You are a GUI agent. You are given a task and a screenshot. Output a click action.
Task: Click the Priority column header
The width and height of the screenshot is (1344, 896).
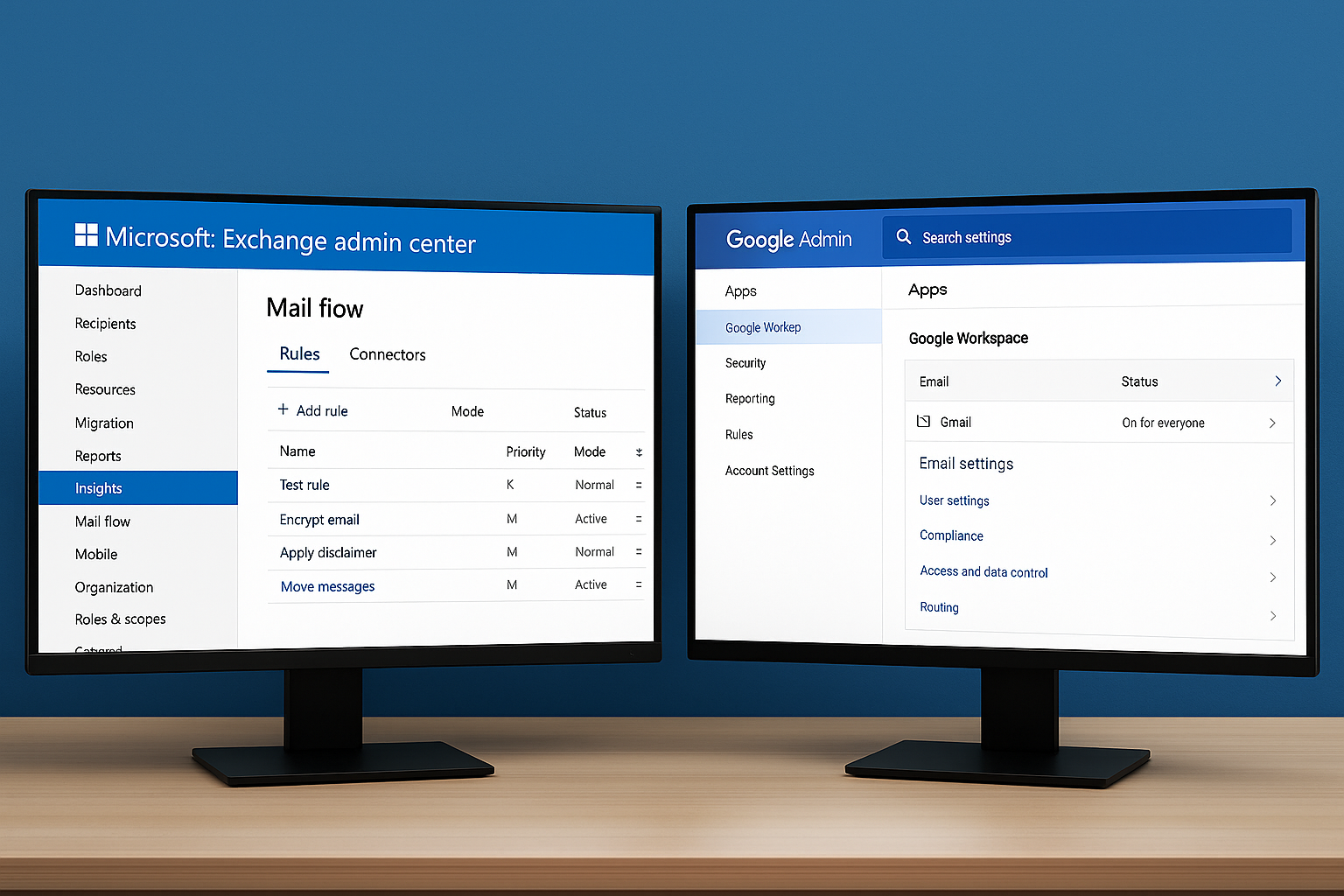[525, 452]
